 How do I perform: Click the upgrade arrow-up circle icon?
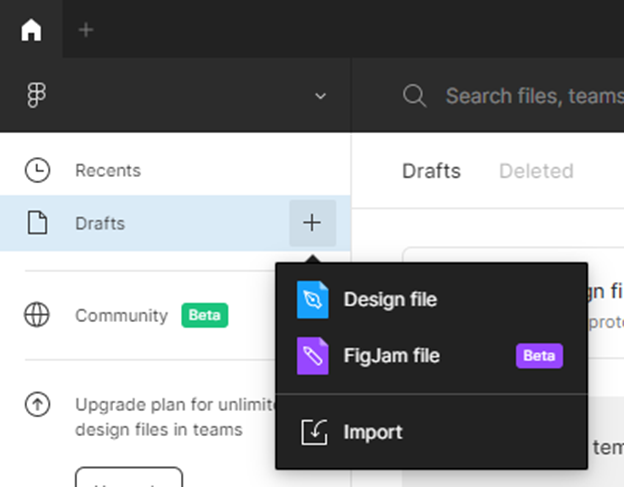coord(37,404)
